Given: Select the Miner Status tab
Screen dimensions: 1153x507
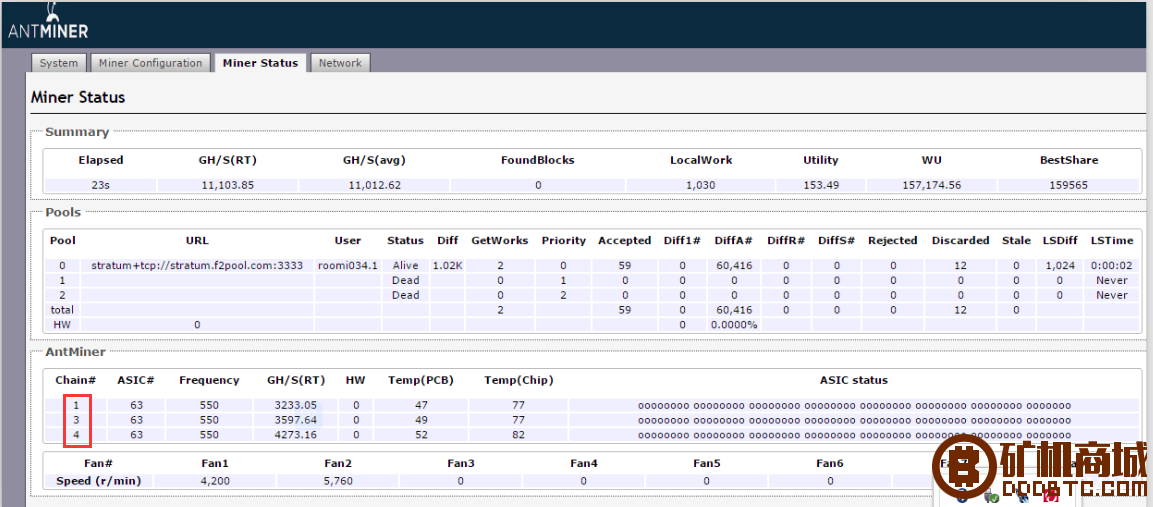Looking at the screenshot, I should [260, 63].
